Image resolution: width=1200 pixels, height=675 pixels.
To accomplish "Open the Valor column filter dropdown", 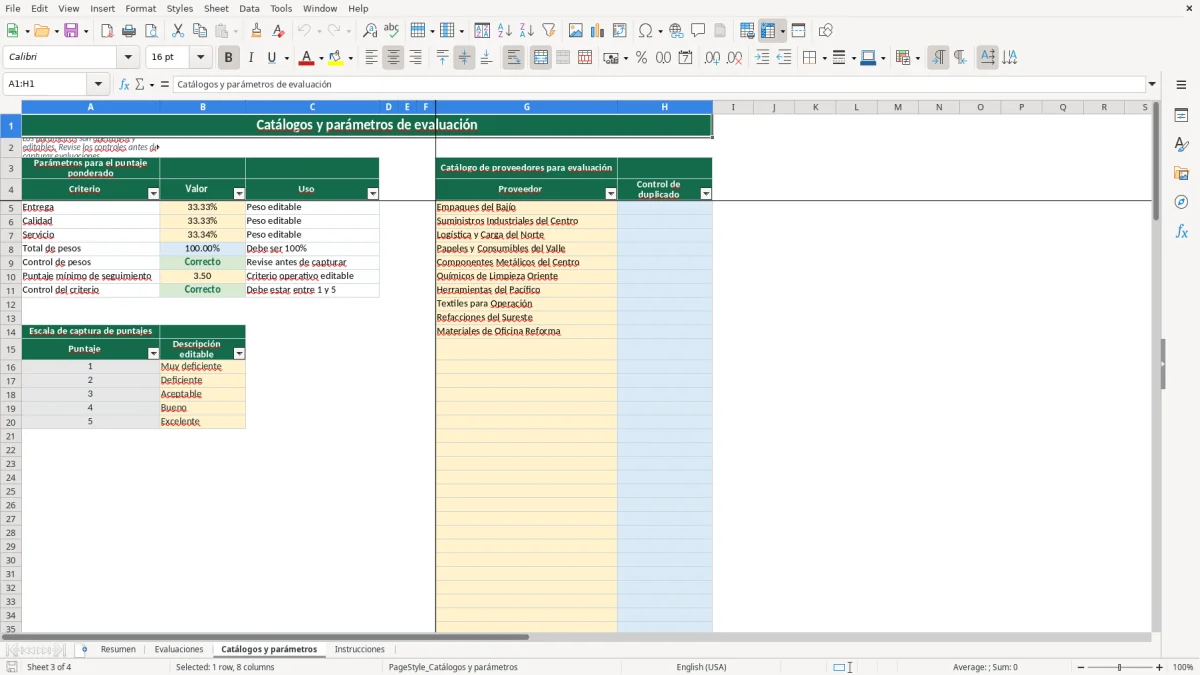I will point(239,193).
